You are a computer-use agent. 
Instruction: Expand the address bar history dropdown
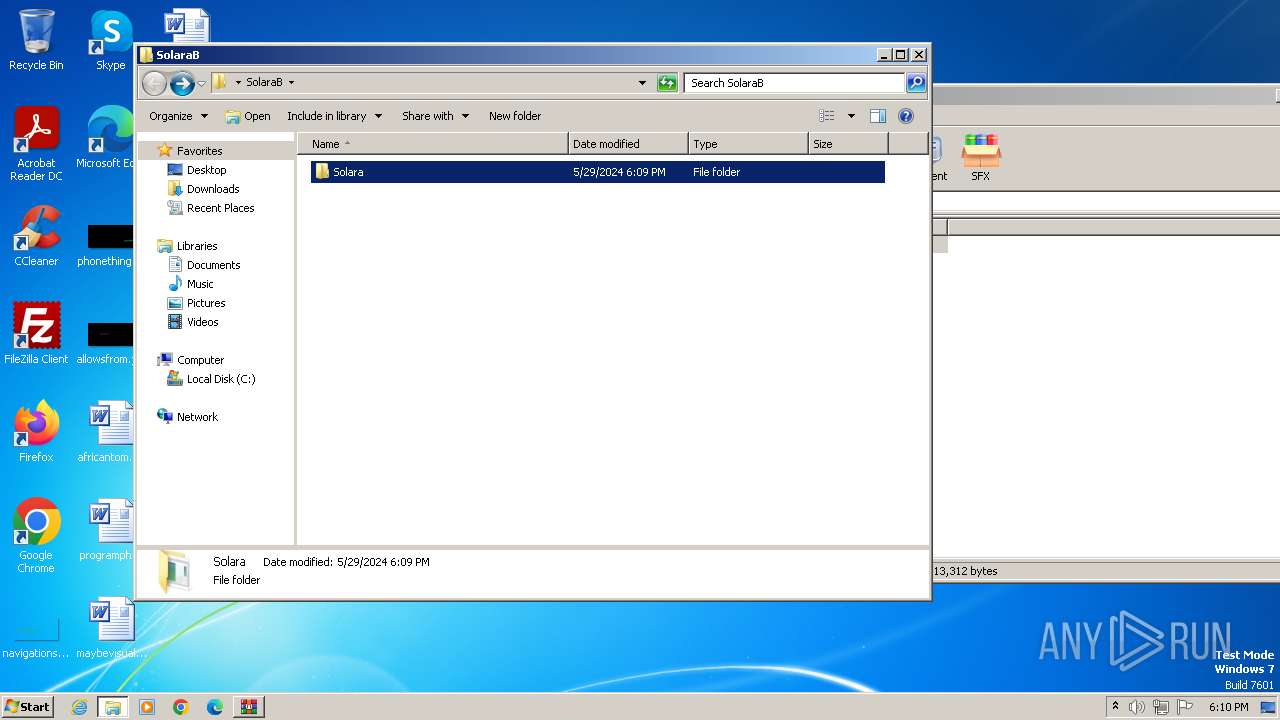pyautogui.click(x=642, y=83)
